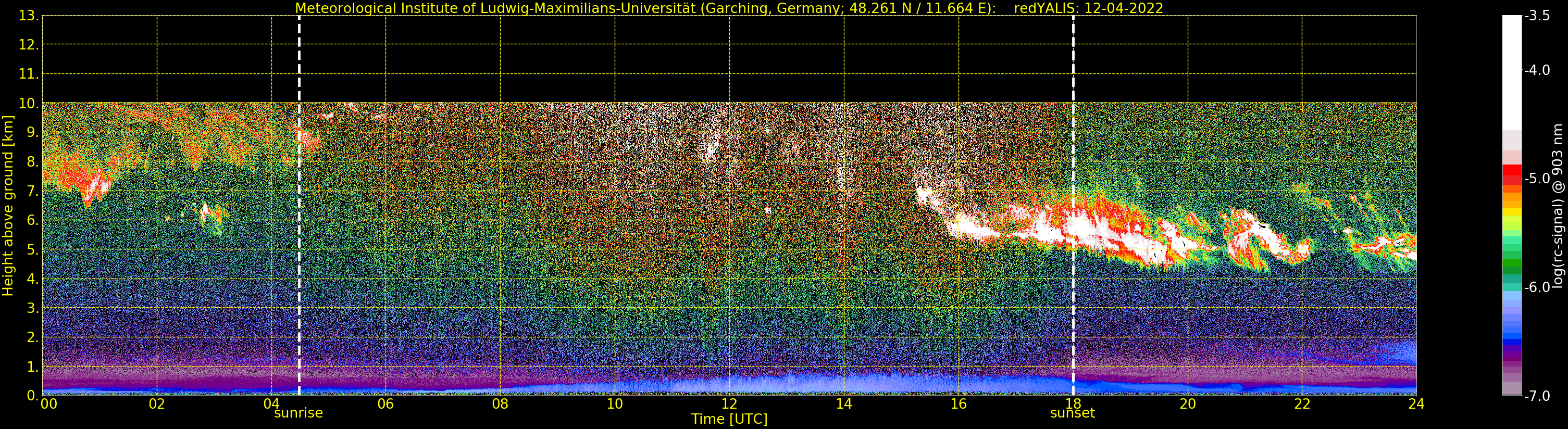1568x429 pixels.
Task: Click the '-5.0' colorbar tick label
Action: (x=1537, y=179)
